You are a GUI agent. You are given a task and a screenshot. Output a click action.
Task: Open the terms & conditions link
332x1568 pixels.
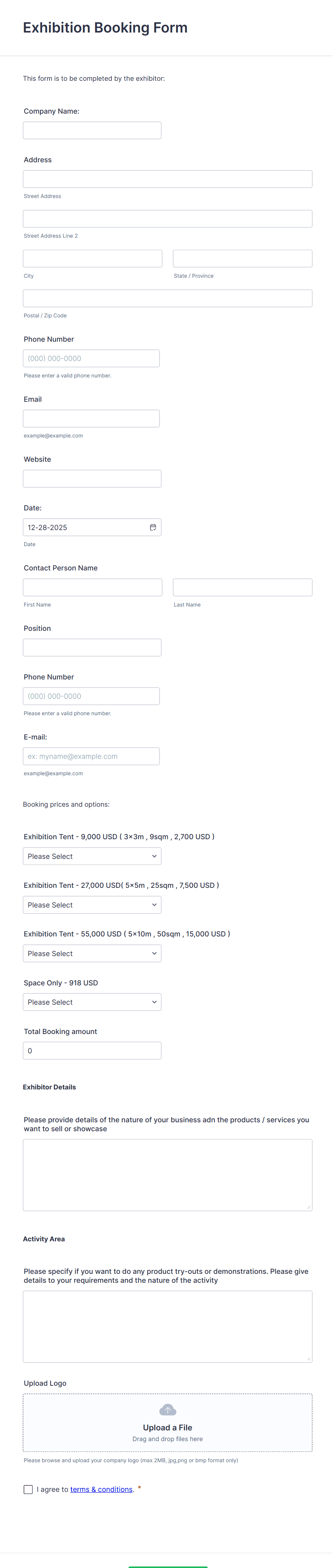101,1489
